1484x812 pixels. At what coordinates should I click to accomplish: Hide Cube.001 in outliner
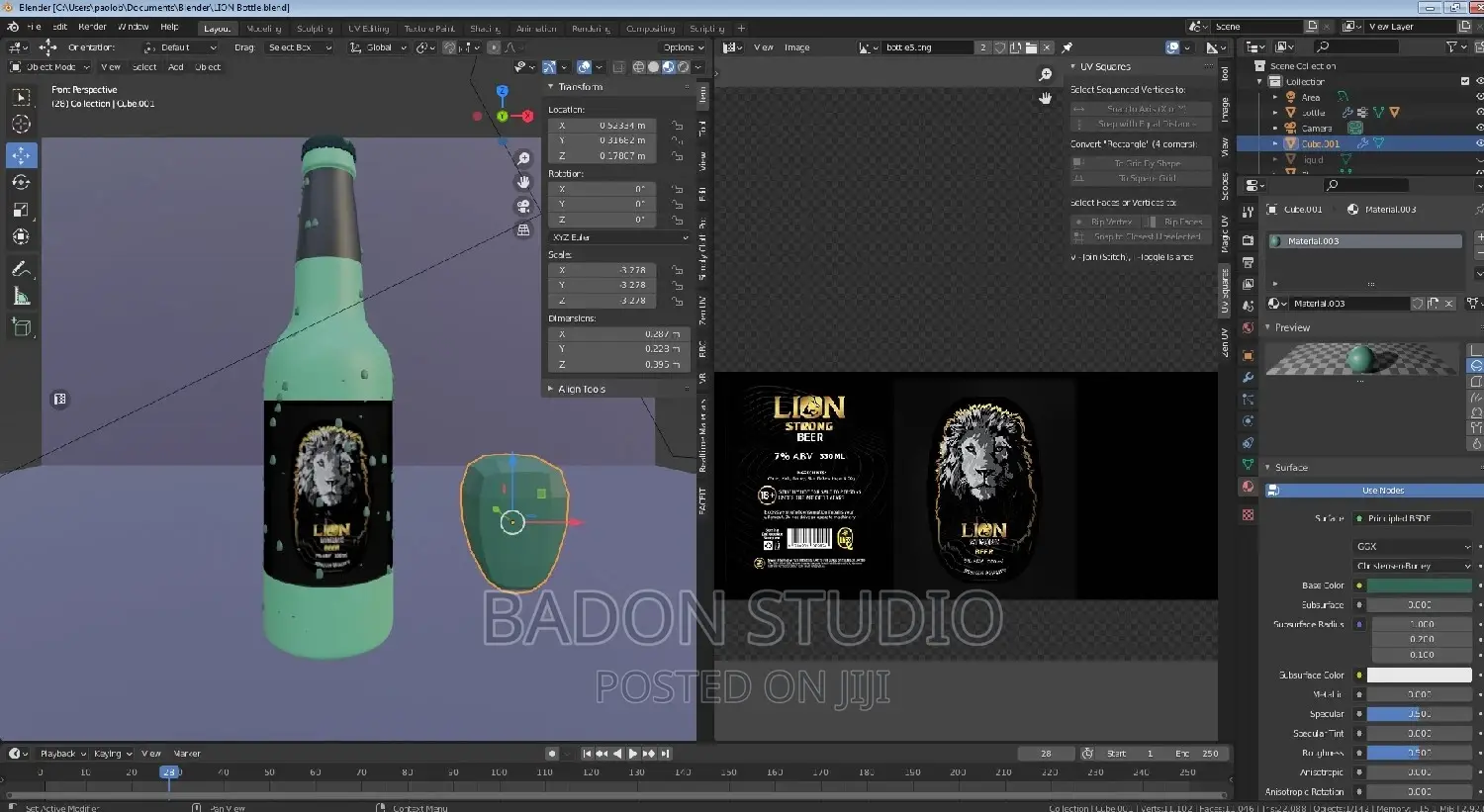point(1479,143)
